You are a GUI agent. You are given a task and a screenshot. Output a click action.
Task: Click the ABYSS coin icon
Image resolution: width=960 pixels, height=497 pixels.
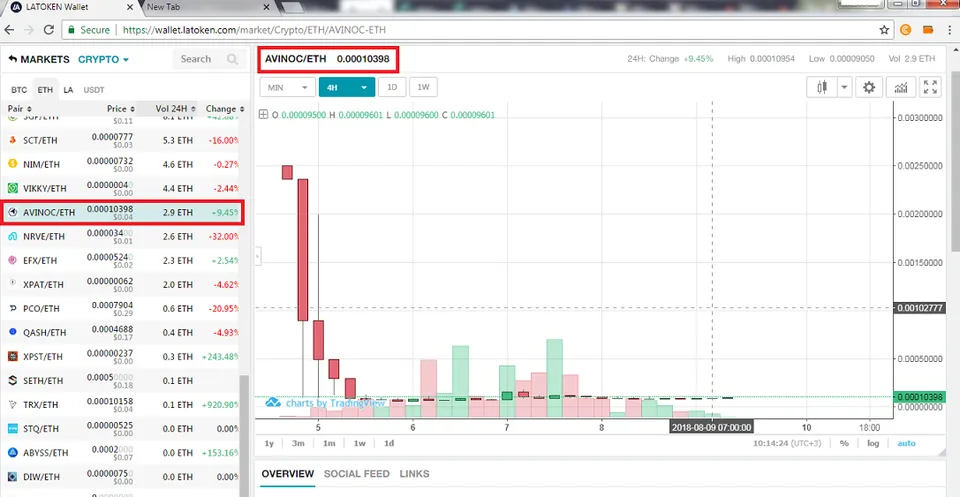click(12, 453)
